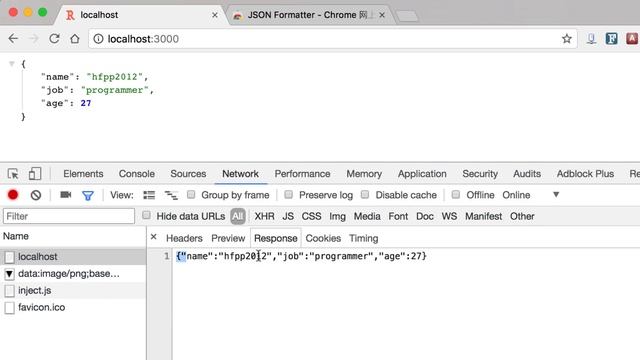This screenshot has height=360, width=640.
Task: Activate the inspect element picker
Action: (x=13, y=174)
